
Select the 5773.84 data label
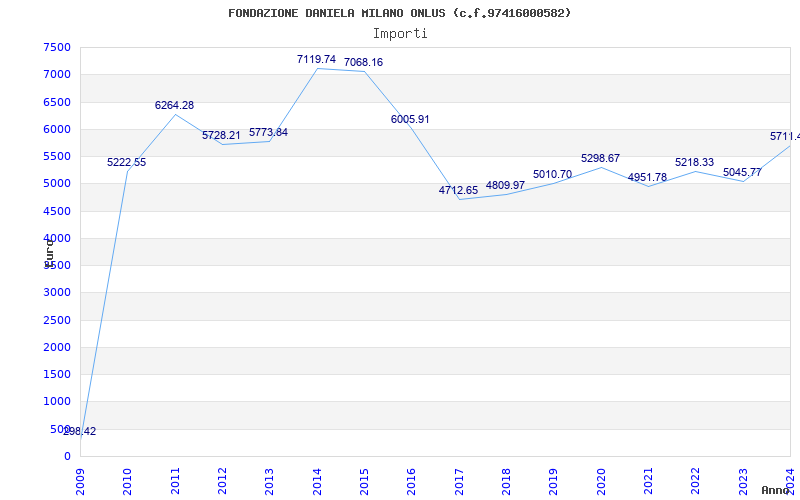[268, 133]
